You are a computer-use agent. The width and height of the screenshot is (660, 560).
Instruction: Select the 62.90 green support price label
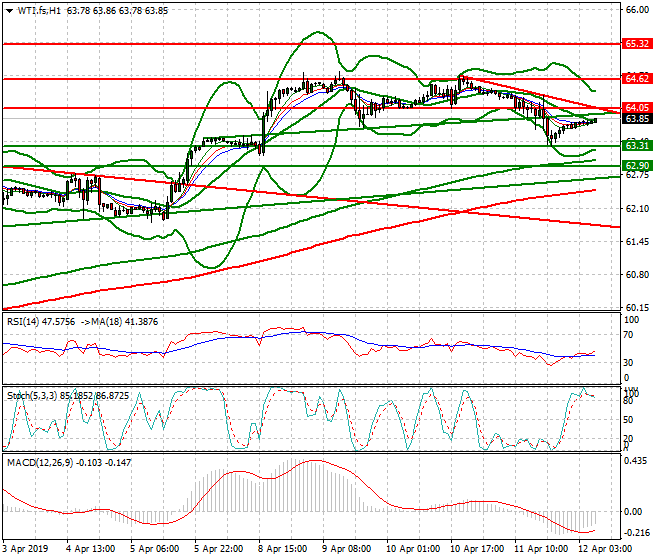click(637, 165)
